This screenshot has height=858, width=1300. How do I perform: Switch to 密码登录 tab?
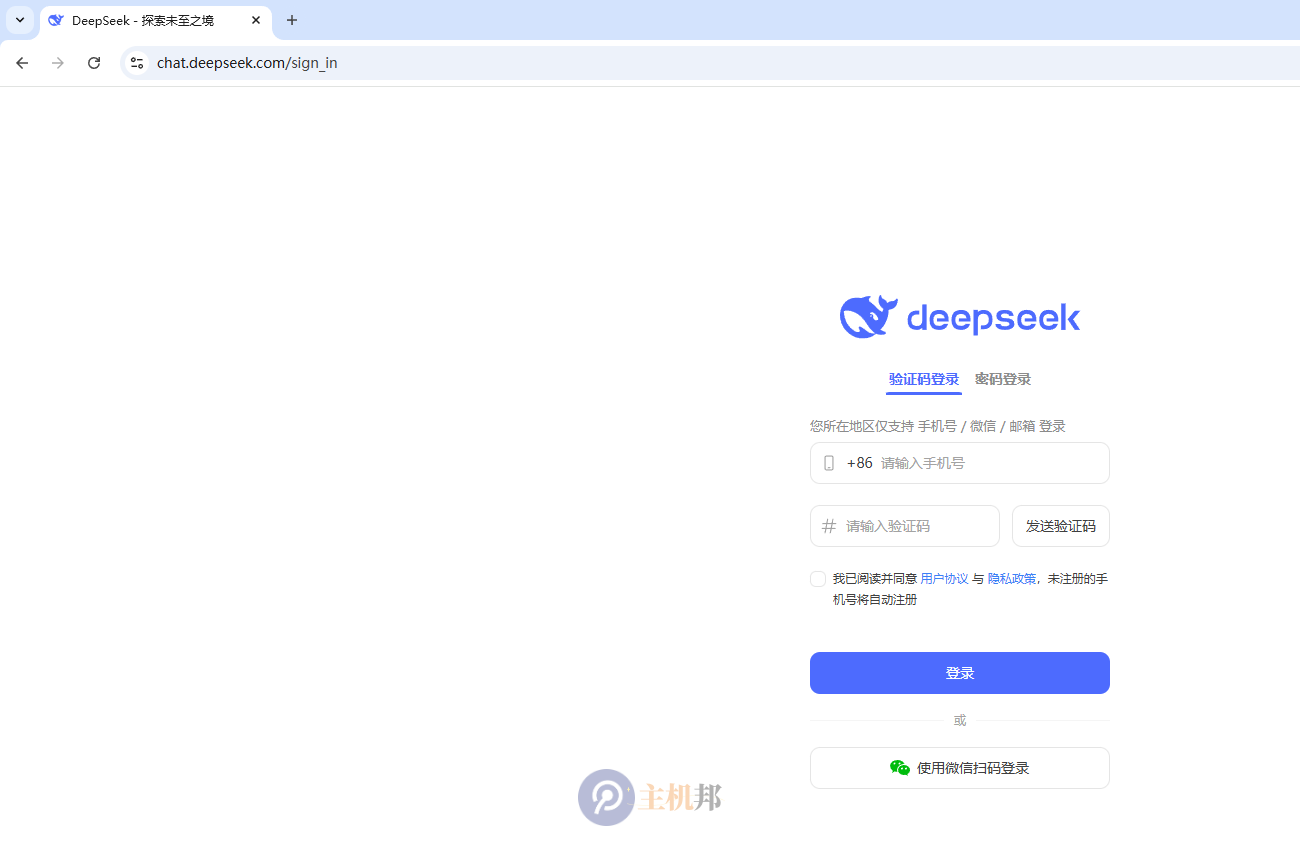pos(1003,379)
